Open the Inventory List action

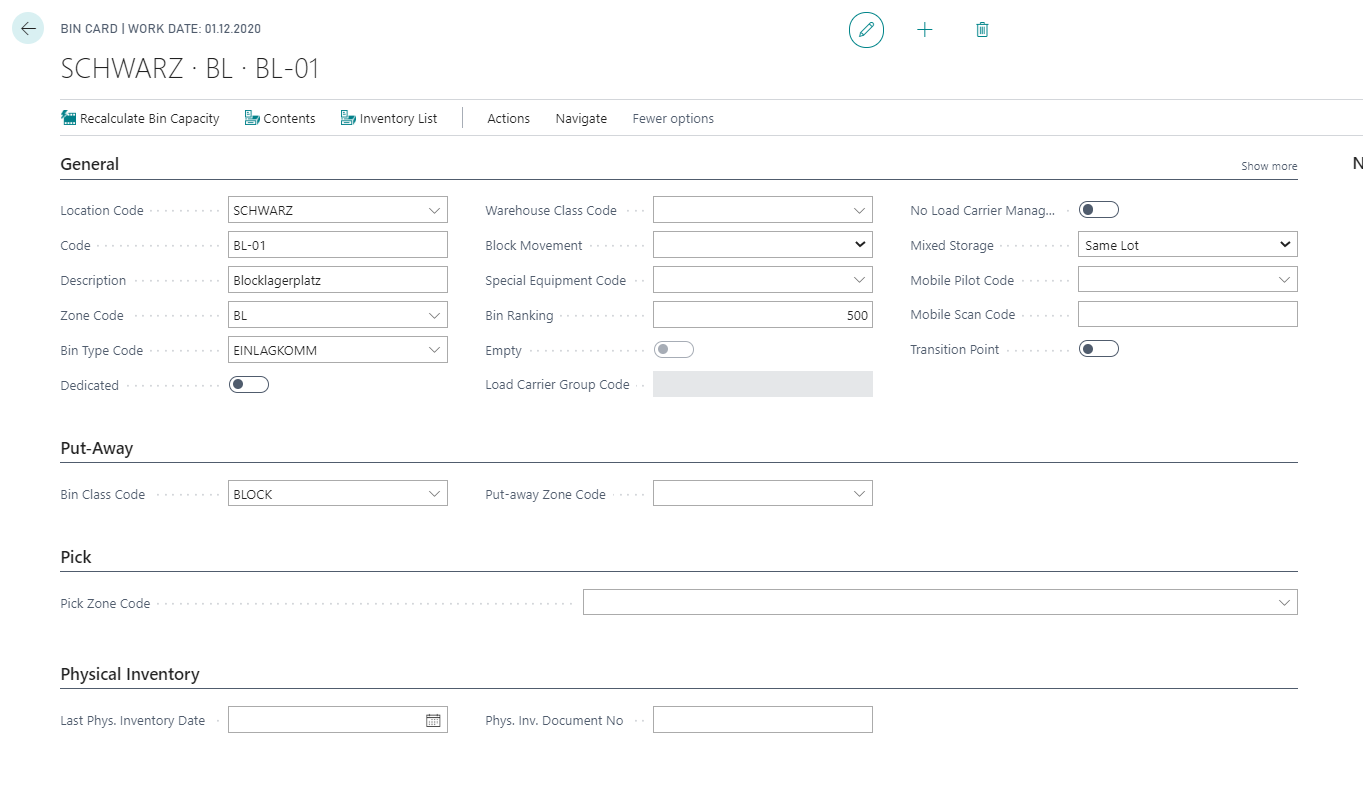click(x=389, y=118)
